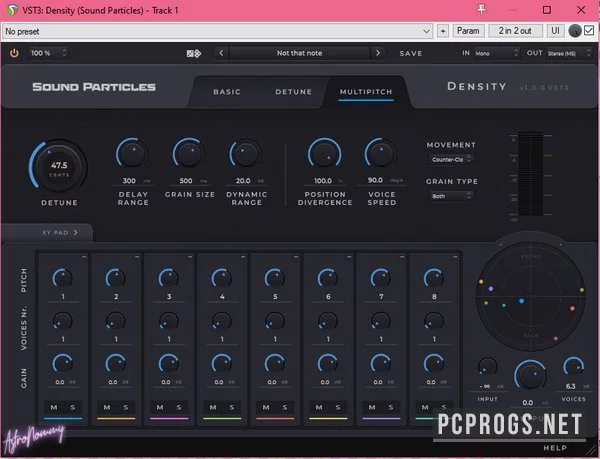Viewport: 600px width, 459px height.
Task: Click the Position Divergence 100.0 value
Action: (x=324, y=181)
